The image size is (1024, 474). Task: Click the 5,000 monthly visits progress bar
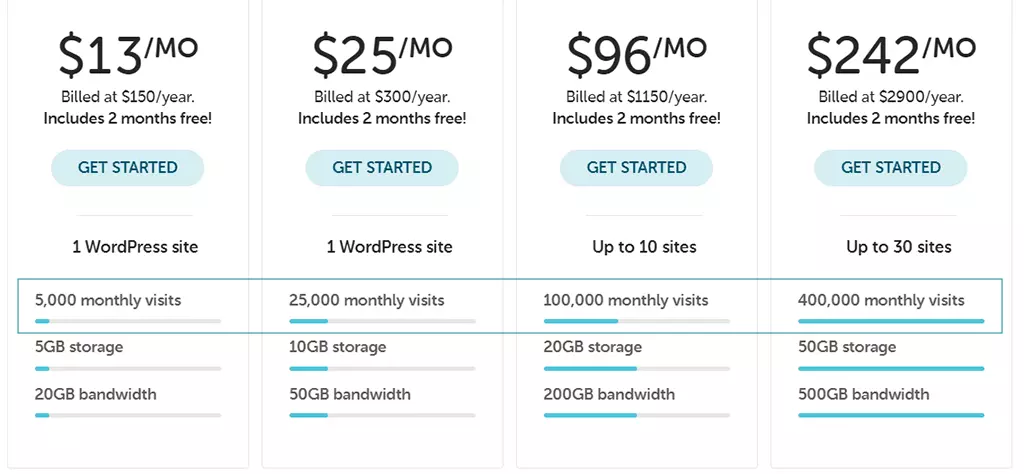[x=128, y=321]
